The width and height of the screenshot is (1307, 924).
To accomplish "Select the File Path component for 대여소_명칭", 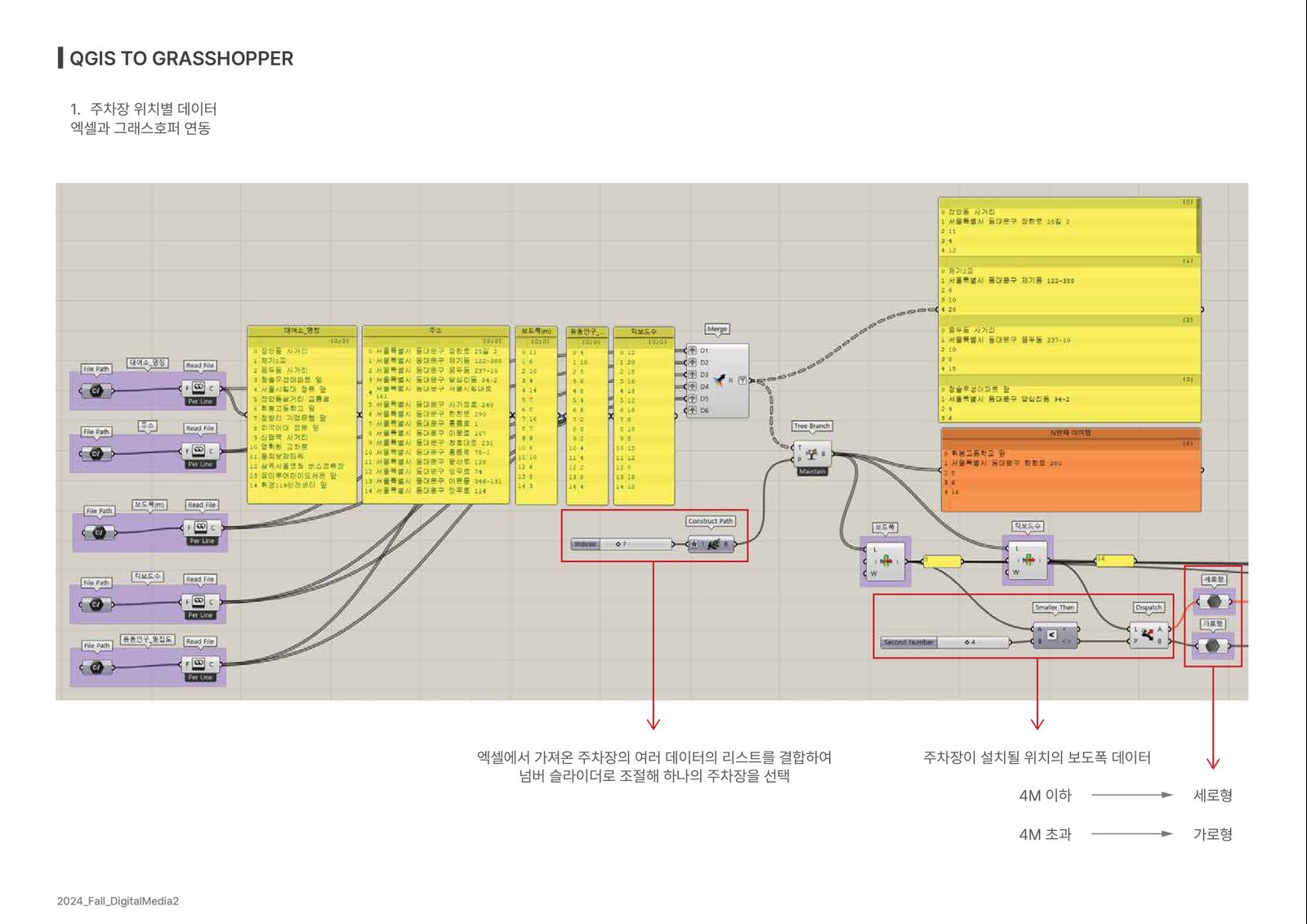I will pos(96,390).
